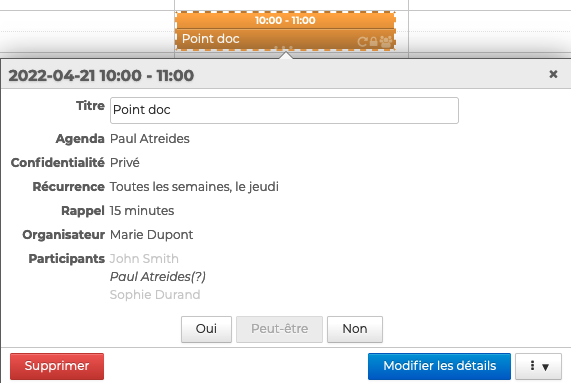
Task: Select Peut-être as participation answer
Action: tap(279, 329)
